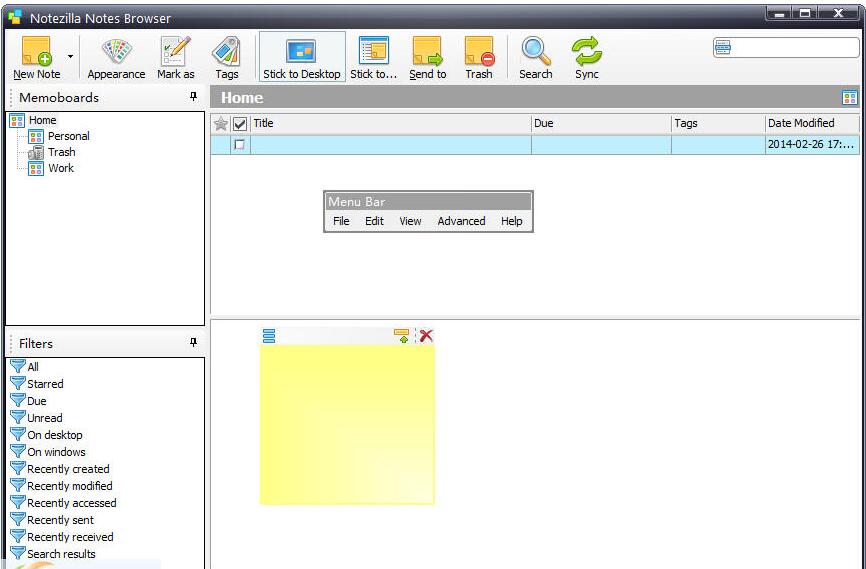Open the Edit menu
Viewport: 866px width, 569px height.
374,221
